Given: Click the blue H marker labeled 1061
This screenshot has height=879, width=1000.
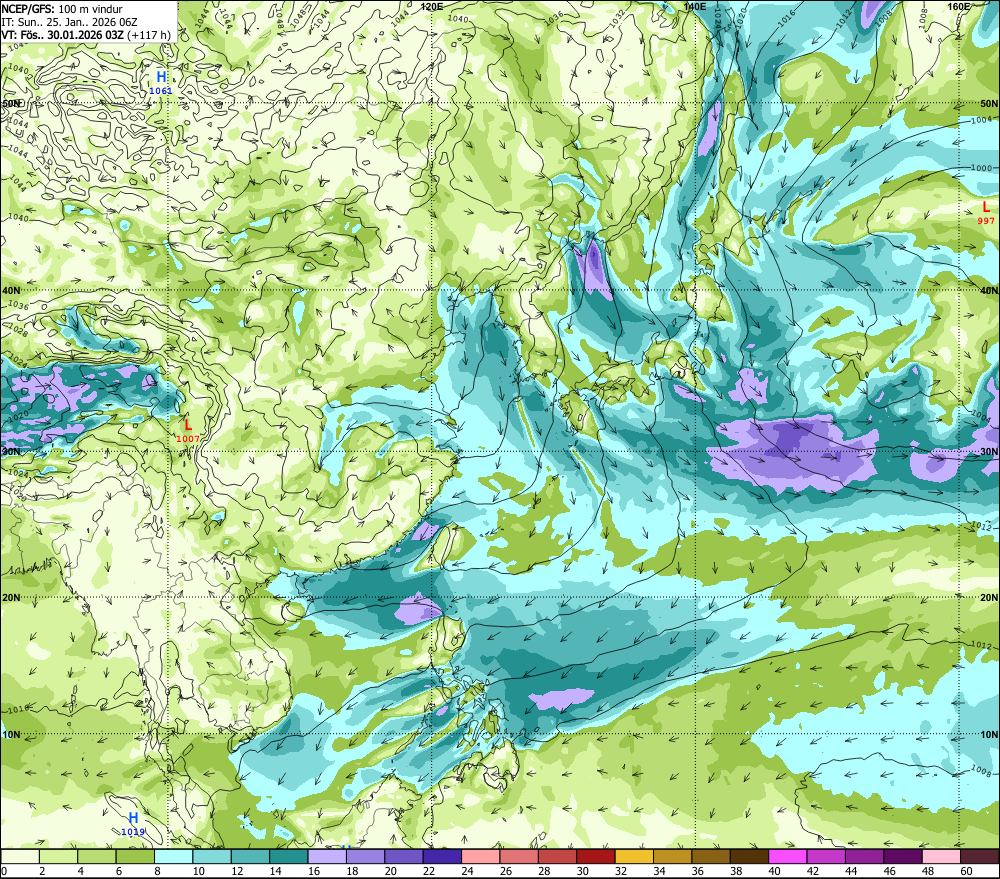Looking at the screenshot, I should [161, 82].
